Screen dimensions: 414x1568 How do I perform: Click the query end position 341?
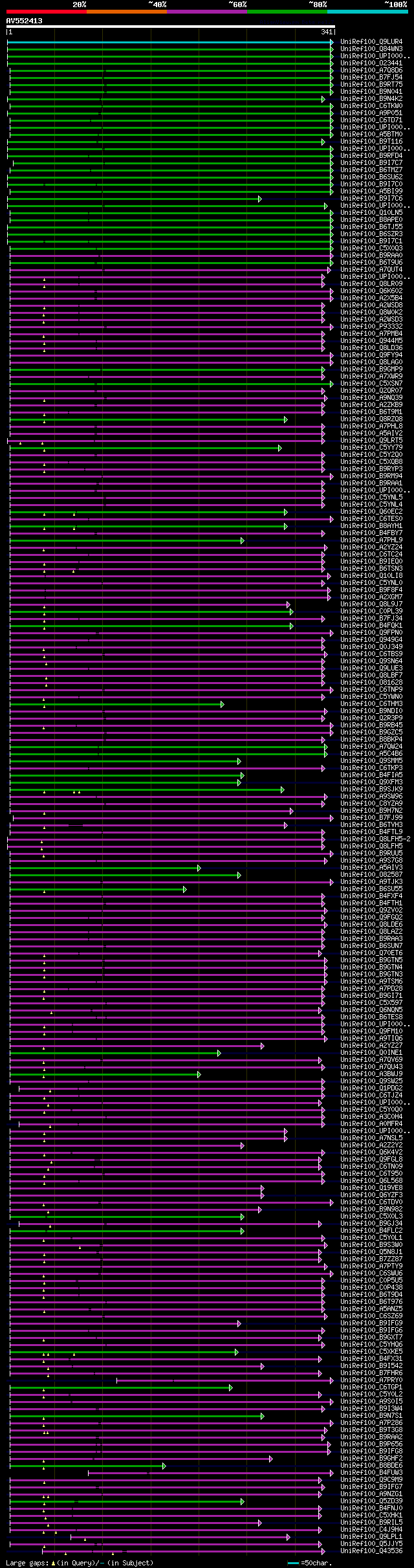click(x=327, y=32)
